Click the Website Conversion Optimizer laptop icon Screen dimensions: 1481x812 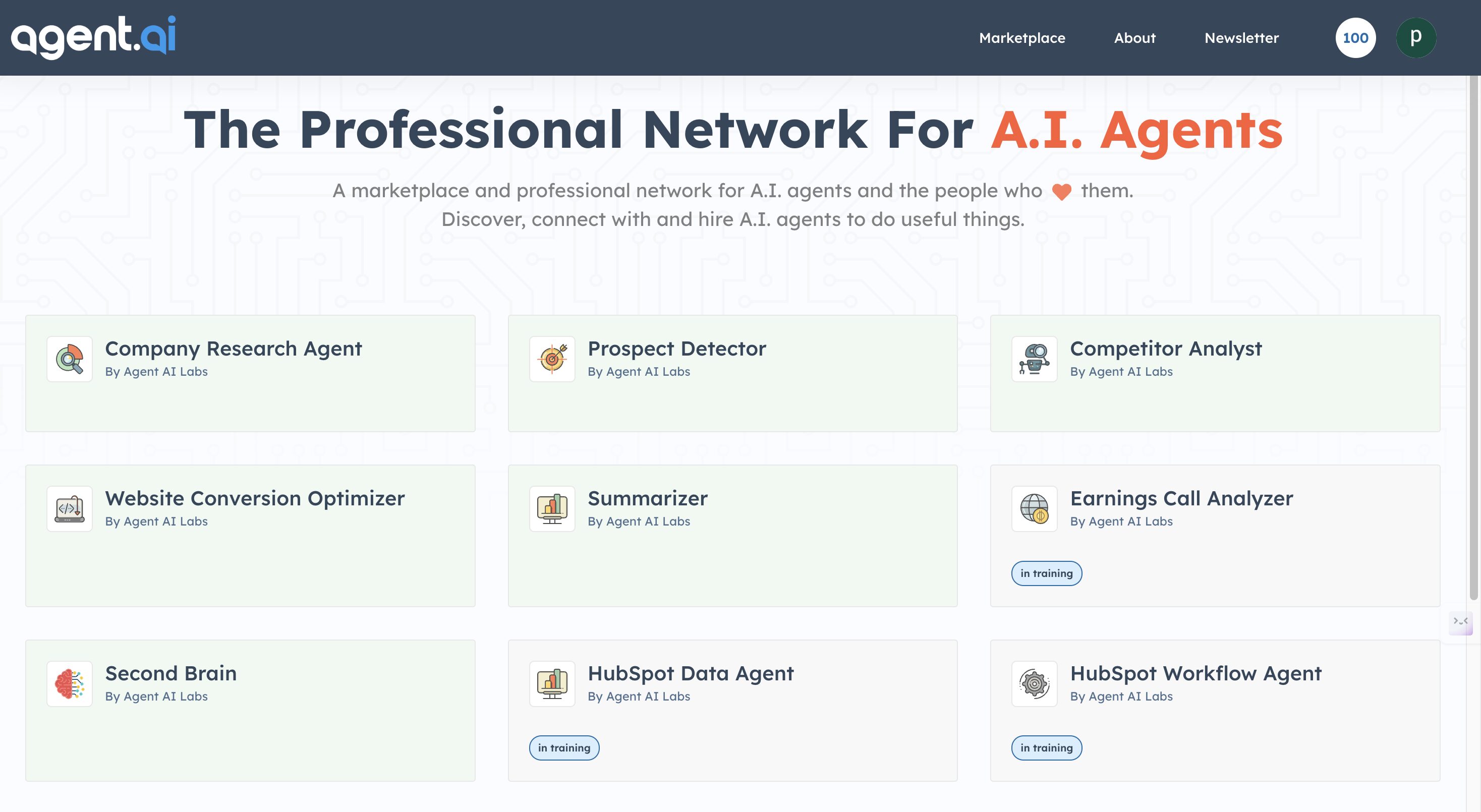pyautogui.click(x=70, y=508)
